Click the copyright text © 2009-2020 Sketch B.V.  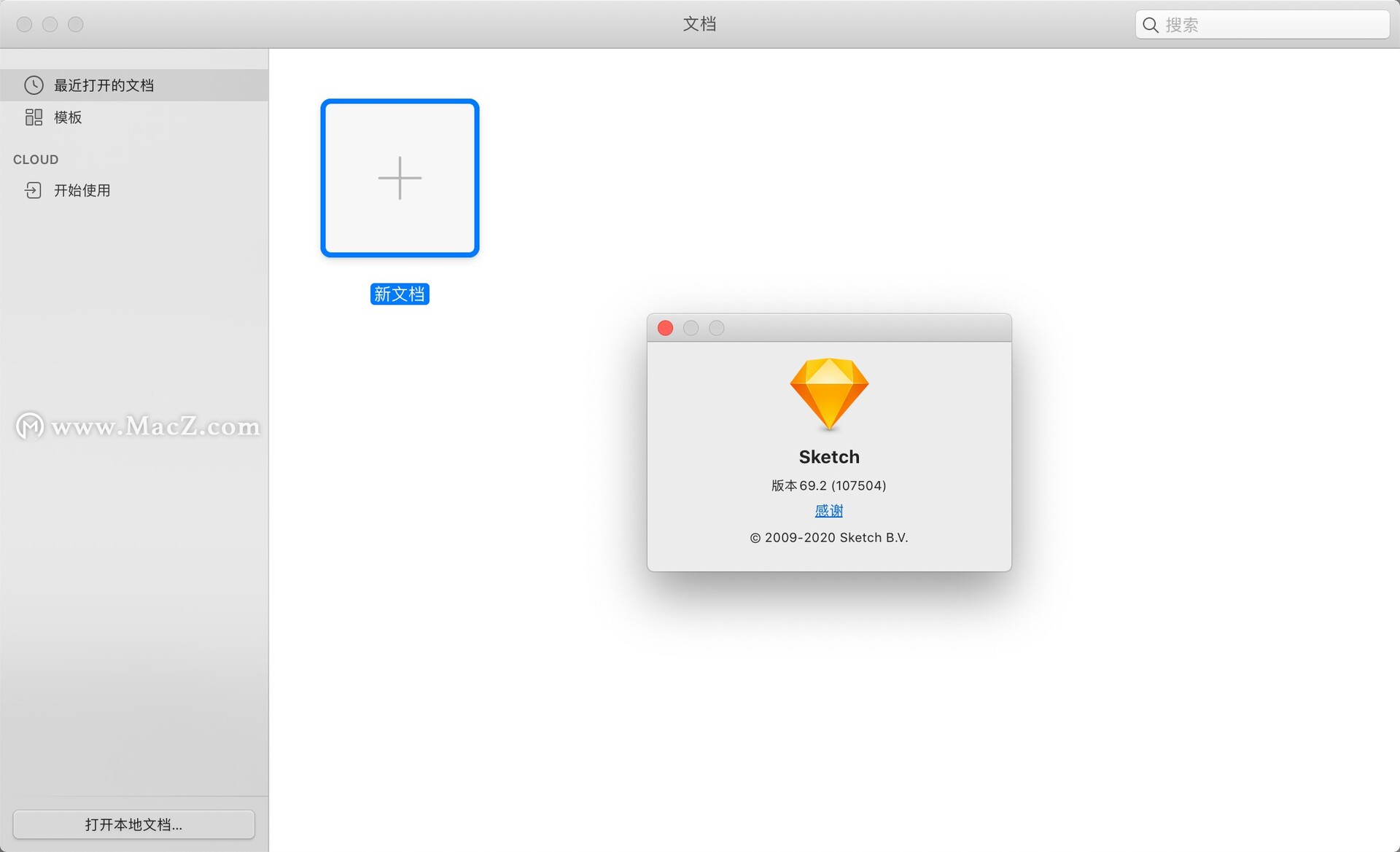[829, 538]
